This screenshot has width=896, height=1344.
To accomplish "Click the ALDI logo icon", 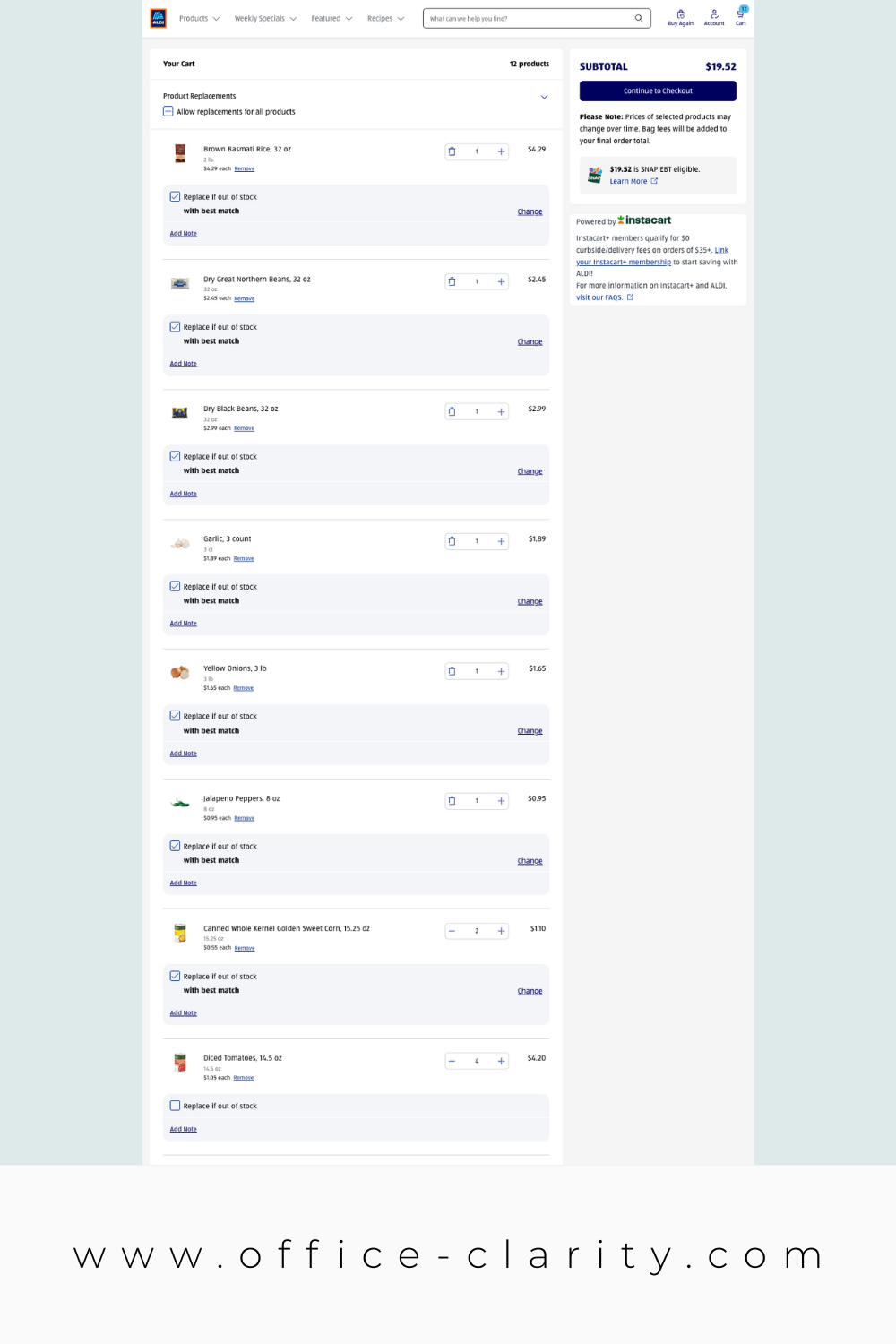I will click(159, 18).
